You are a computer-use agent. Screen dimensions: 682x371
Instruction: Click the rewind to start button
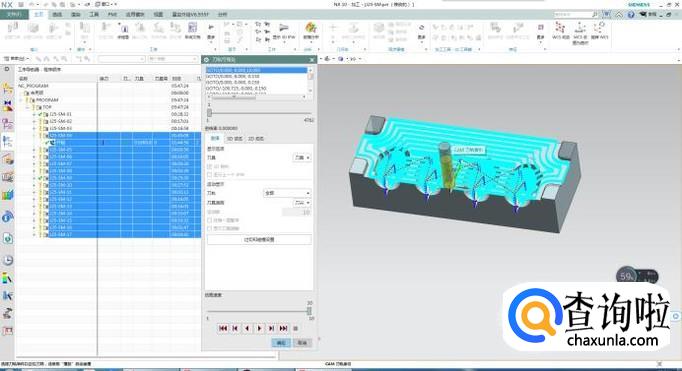(223, 328)
